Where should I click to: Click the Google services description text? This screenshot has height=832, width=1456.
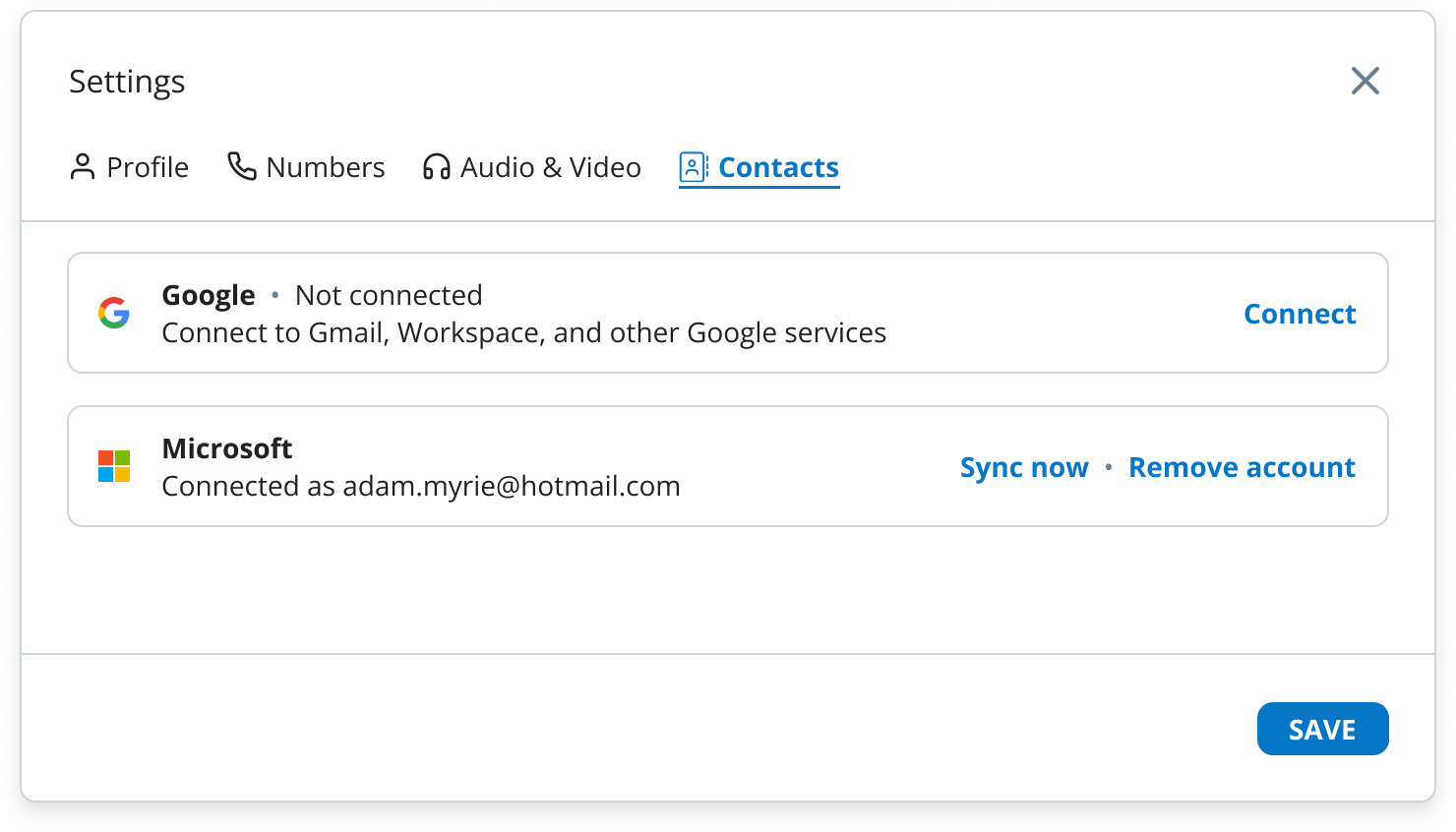523,332
